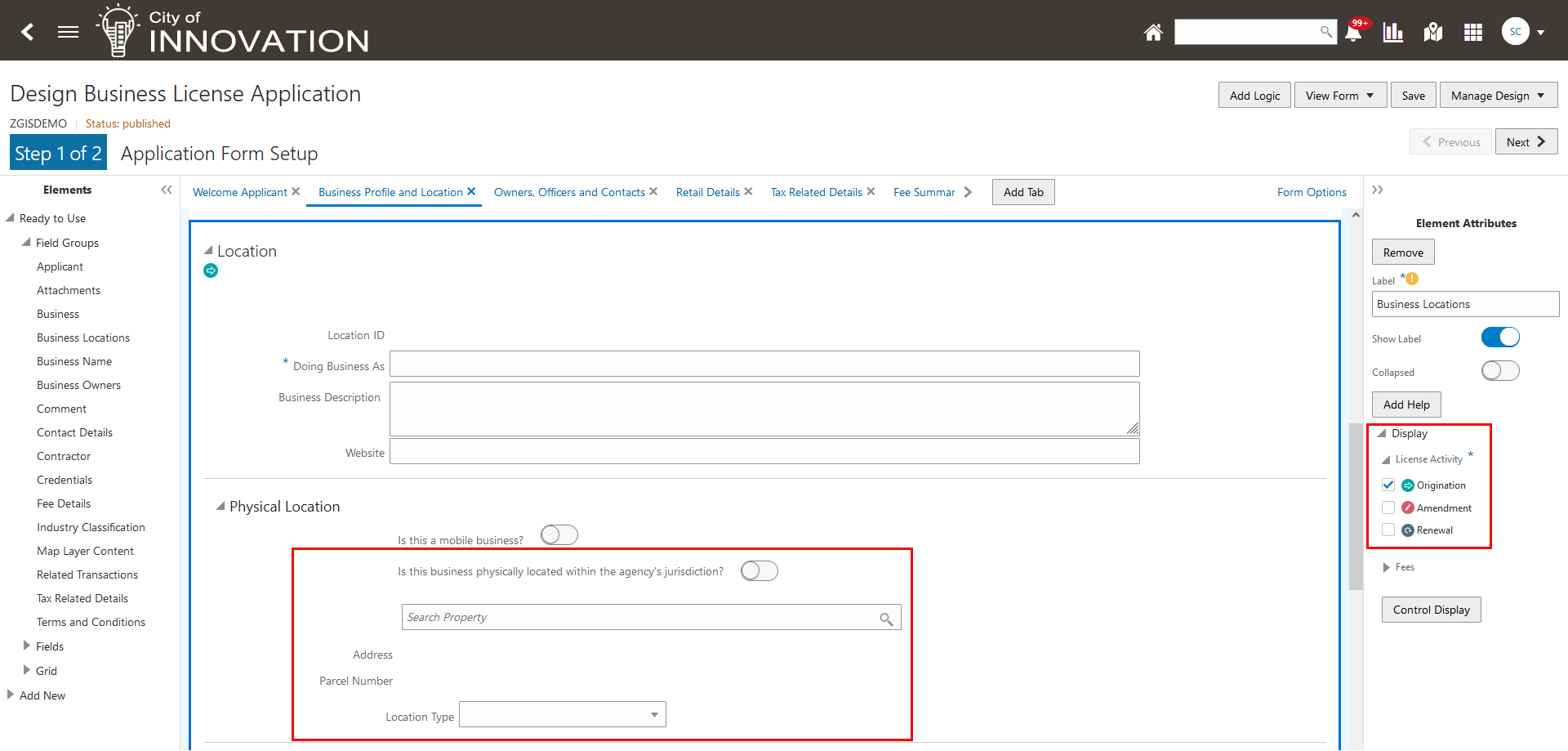Switch to the Welcome Applicant tab
The height and width of the screenshot is (751, 1568).
(x=240, y=192)
